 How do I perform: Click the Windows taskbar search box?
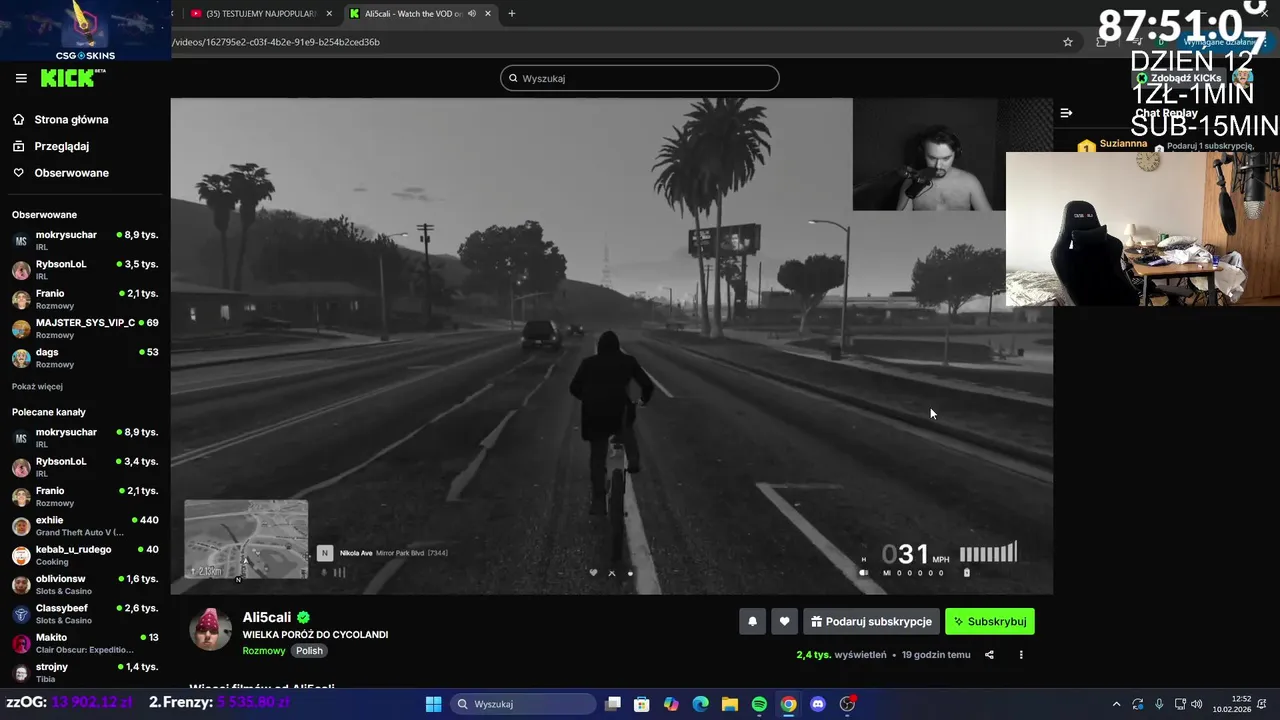(522, 704)
